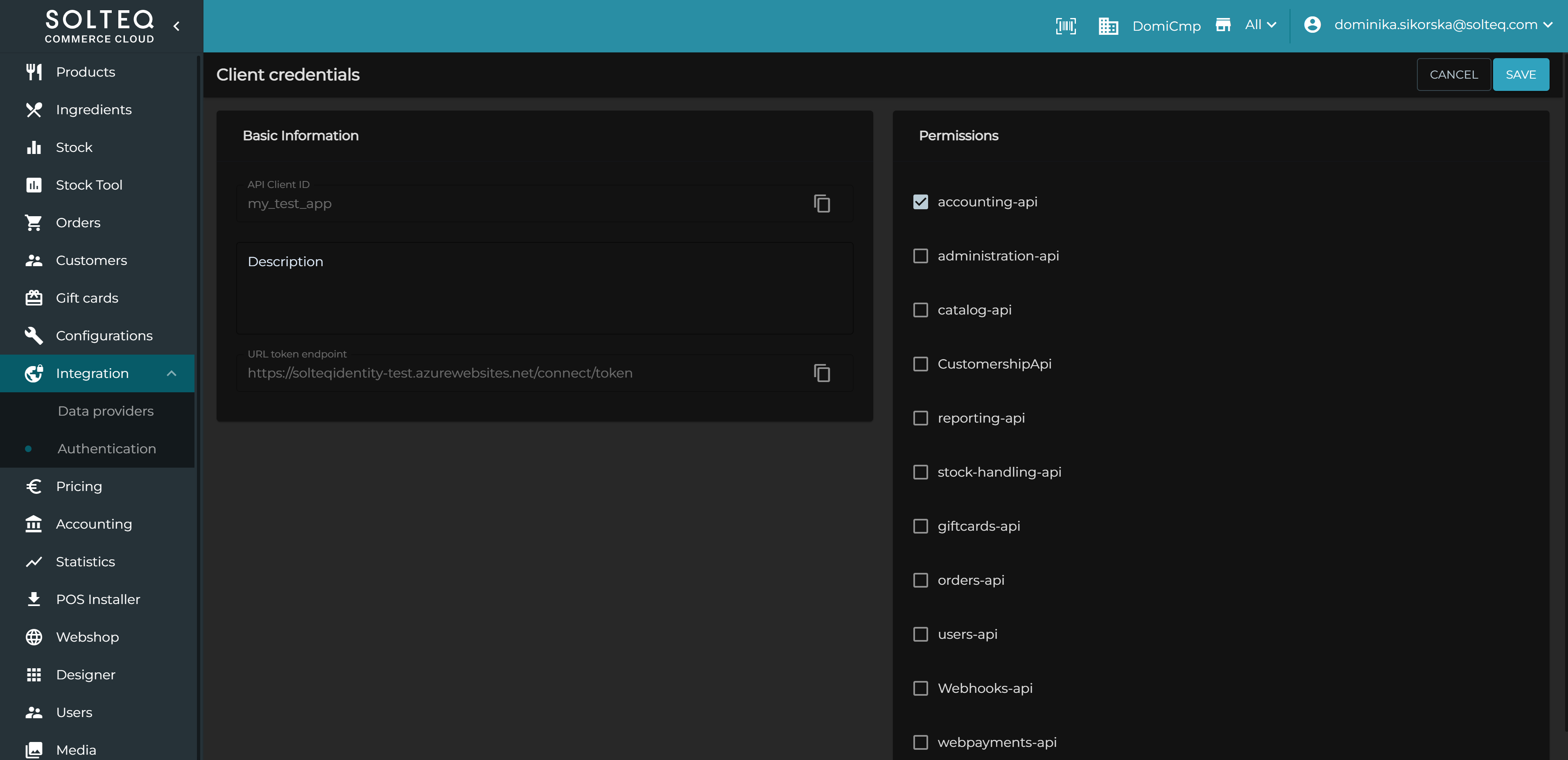The height and width of the screenshot is (760, 1568).
Task: Click the Gift cards sidebar icon
Action: coord(34,298)
